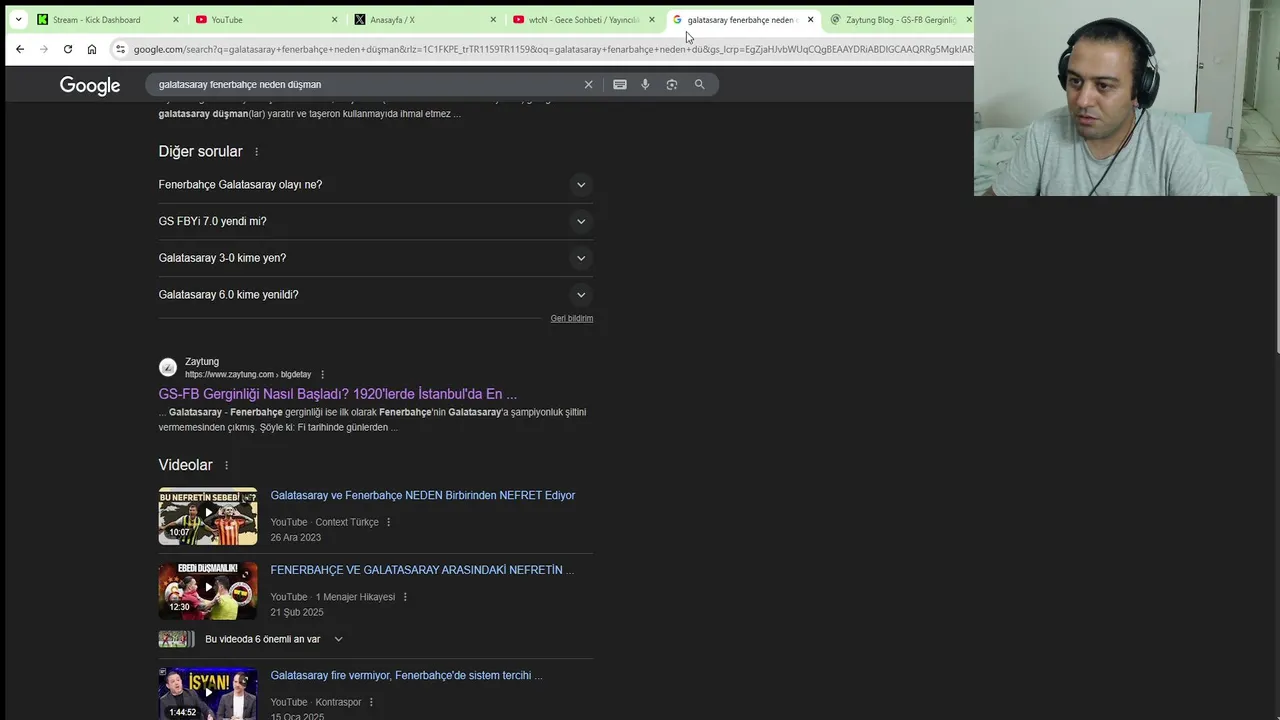Clear the search query with X
The height and width of the screenshot is (720, 1280).
[x=588, y=85]
